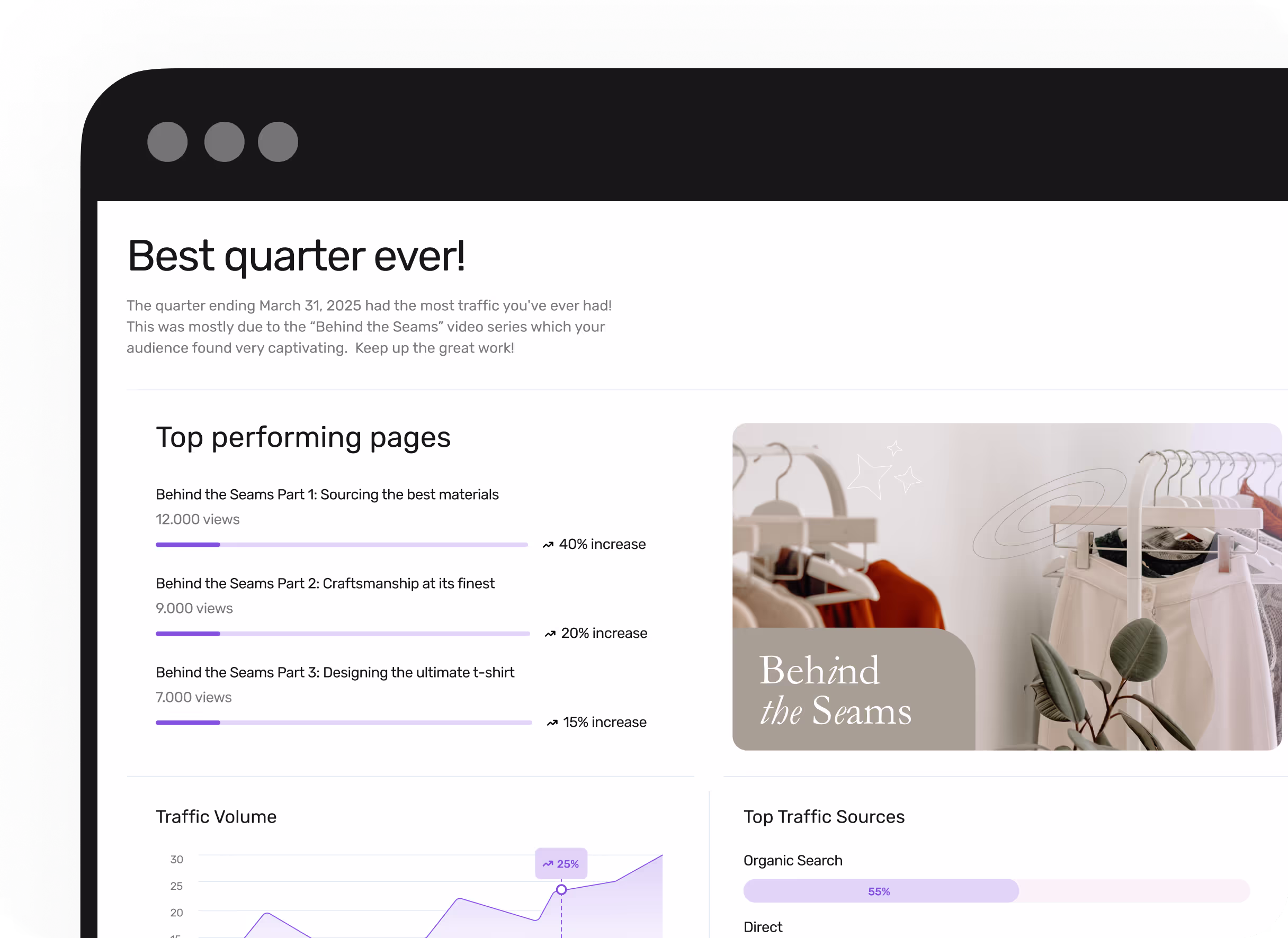Select the highlighted data point on Traffic Volume chart
Screen dimensions: 1288x938
click(x=561, y=890)
